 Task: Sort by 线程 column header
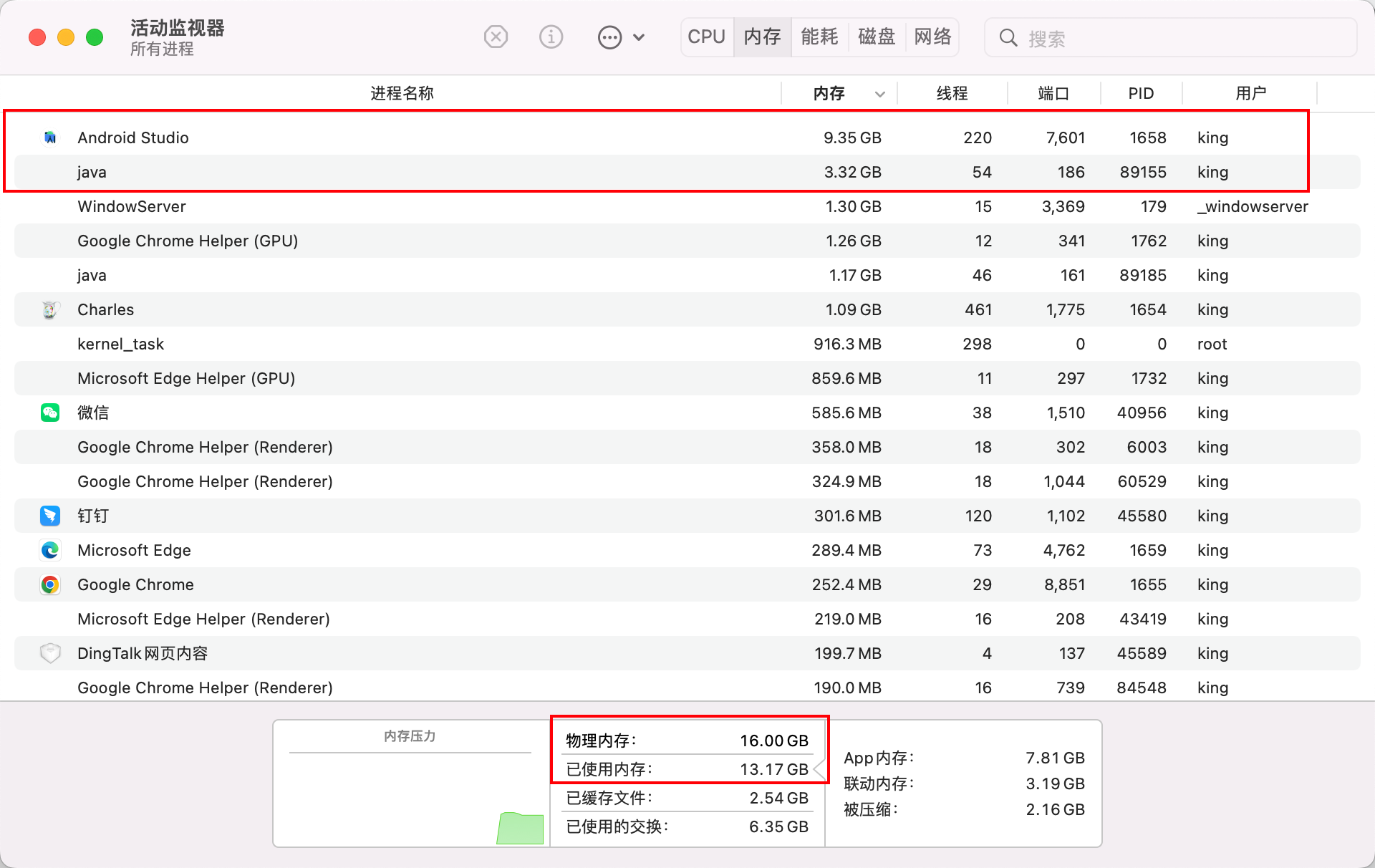pyautogui.click(x=952, y=93)
